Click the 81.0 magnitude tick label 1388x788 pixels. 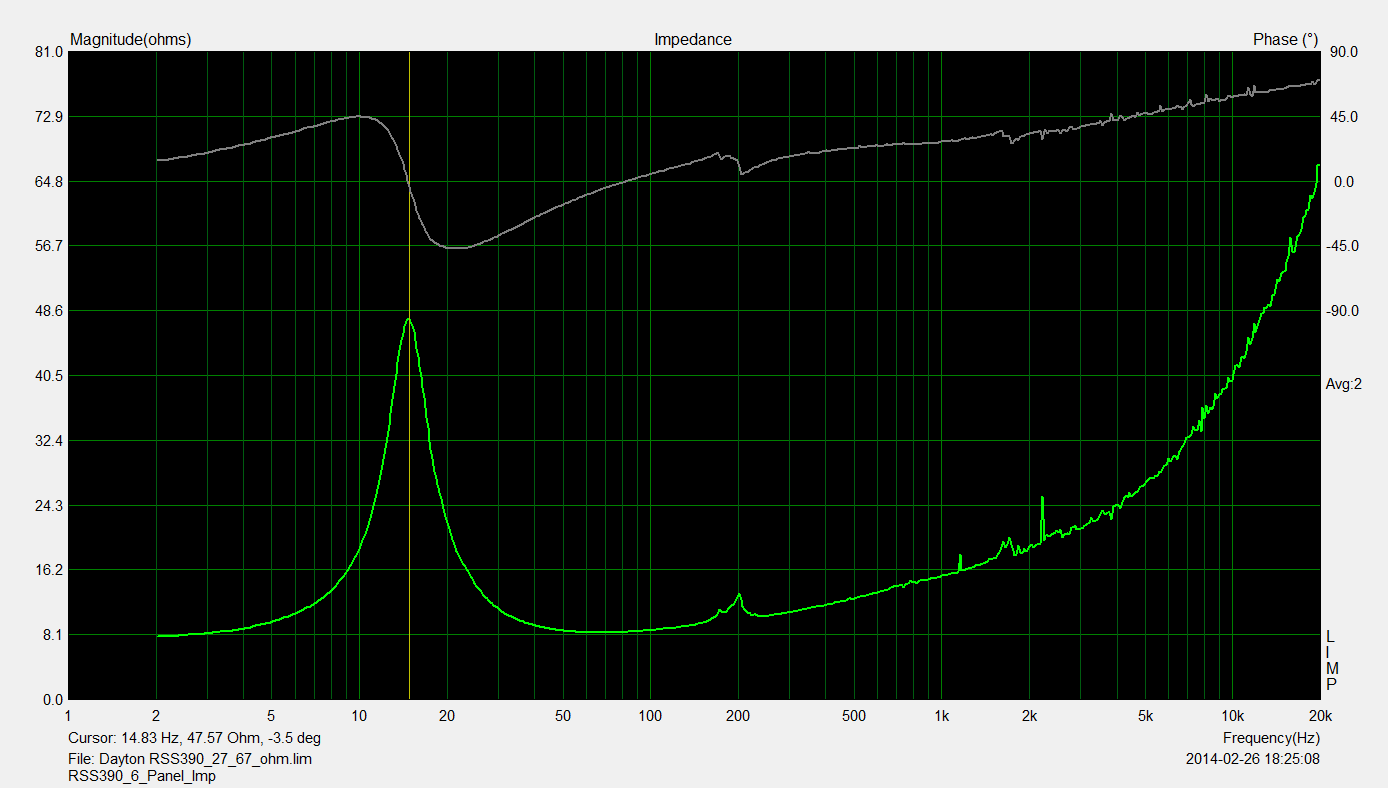pyautogui.click(x=48, y=52)
